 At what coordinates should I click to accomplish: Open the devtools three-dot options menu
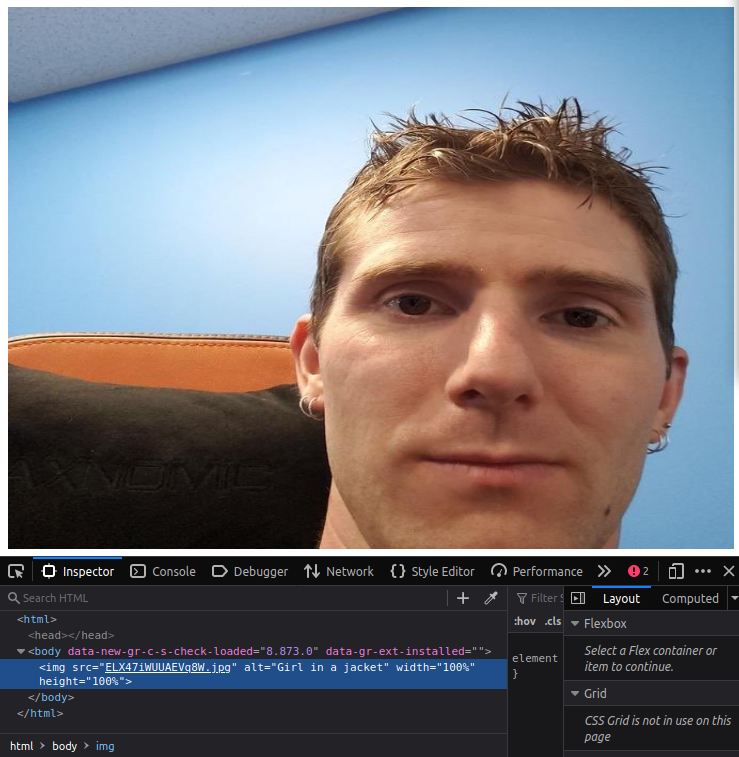point(703,572)
